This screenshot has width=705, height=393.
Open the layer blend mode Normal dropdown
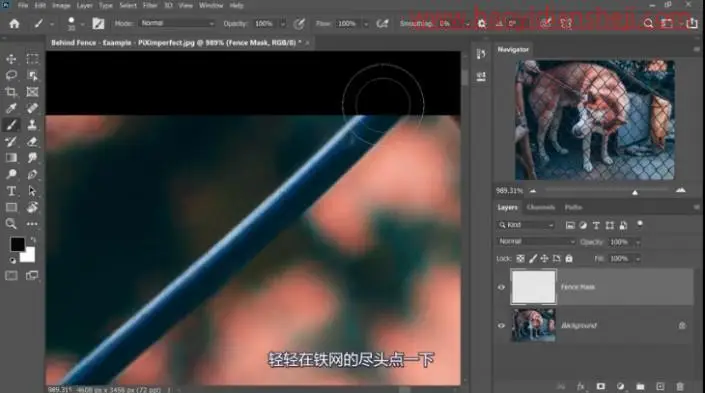[536, 241]
